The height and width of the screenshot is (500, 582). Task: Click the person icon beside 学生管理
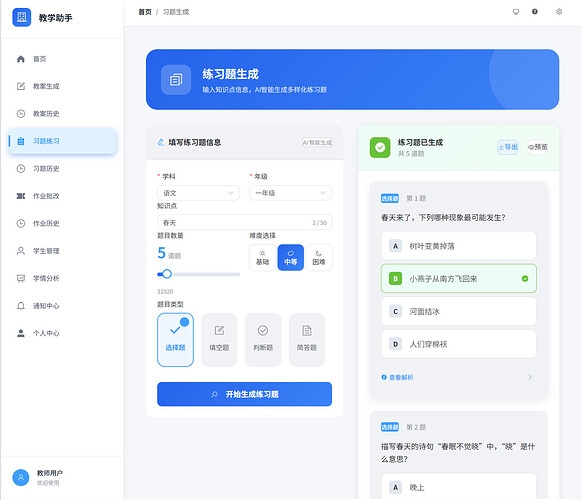click(x=21, y=251)
